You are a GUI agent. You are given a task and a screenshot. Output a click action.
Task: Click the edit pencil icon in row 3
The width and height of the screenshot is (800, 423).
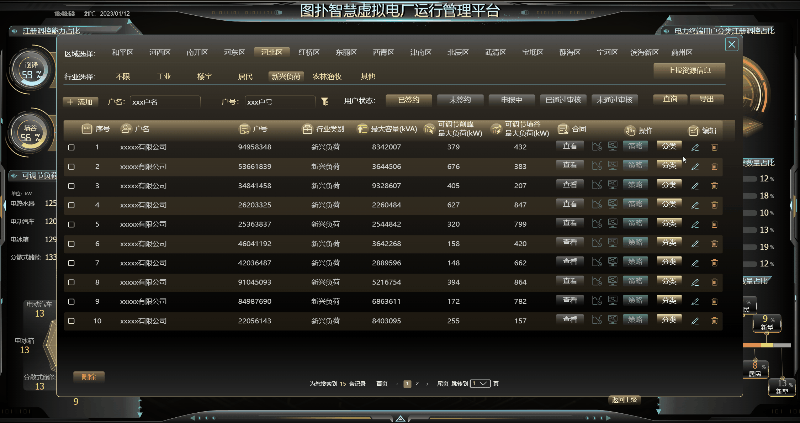[x=695, y=186]
